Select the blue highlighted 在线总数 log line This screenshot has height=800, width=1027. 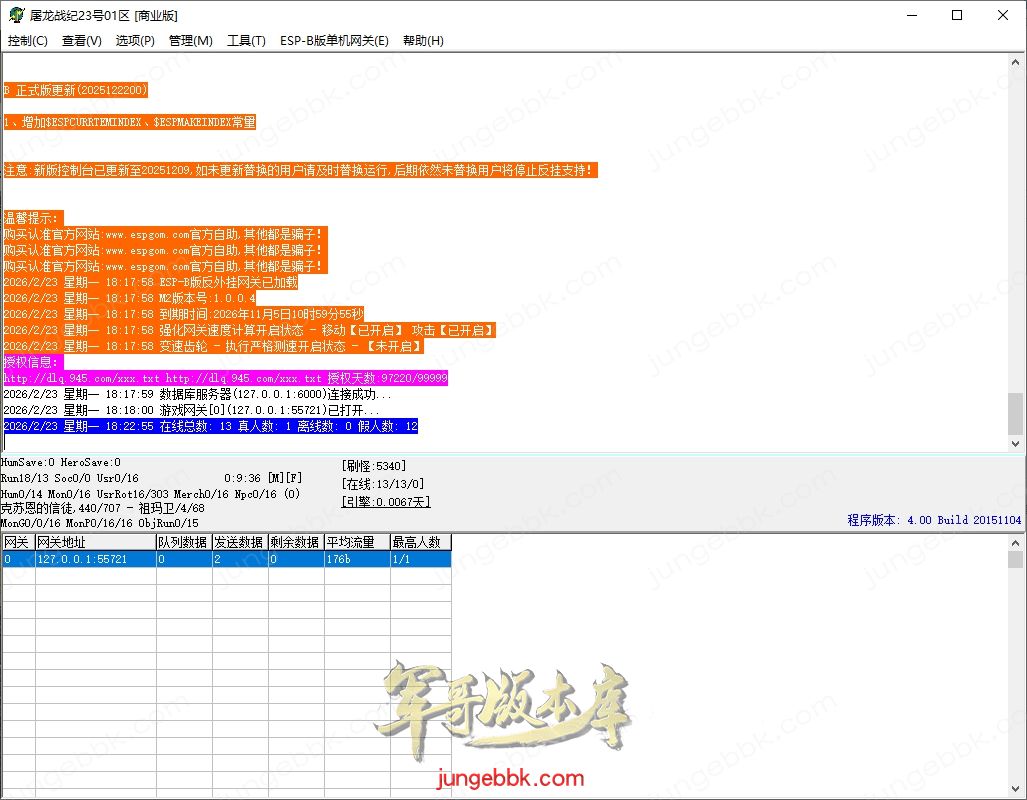point(210,427)
